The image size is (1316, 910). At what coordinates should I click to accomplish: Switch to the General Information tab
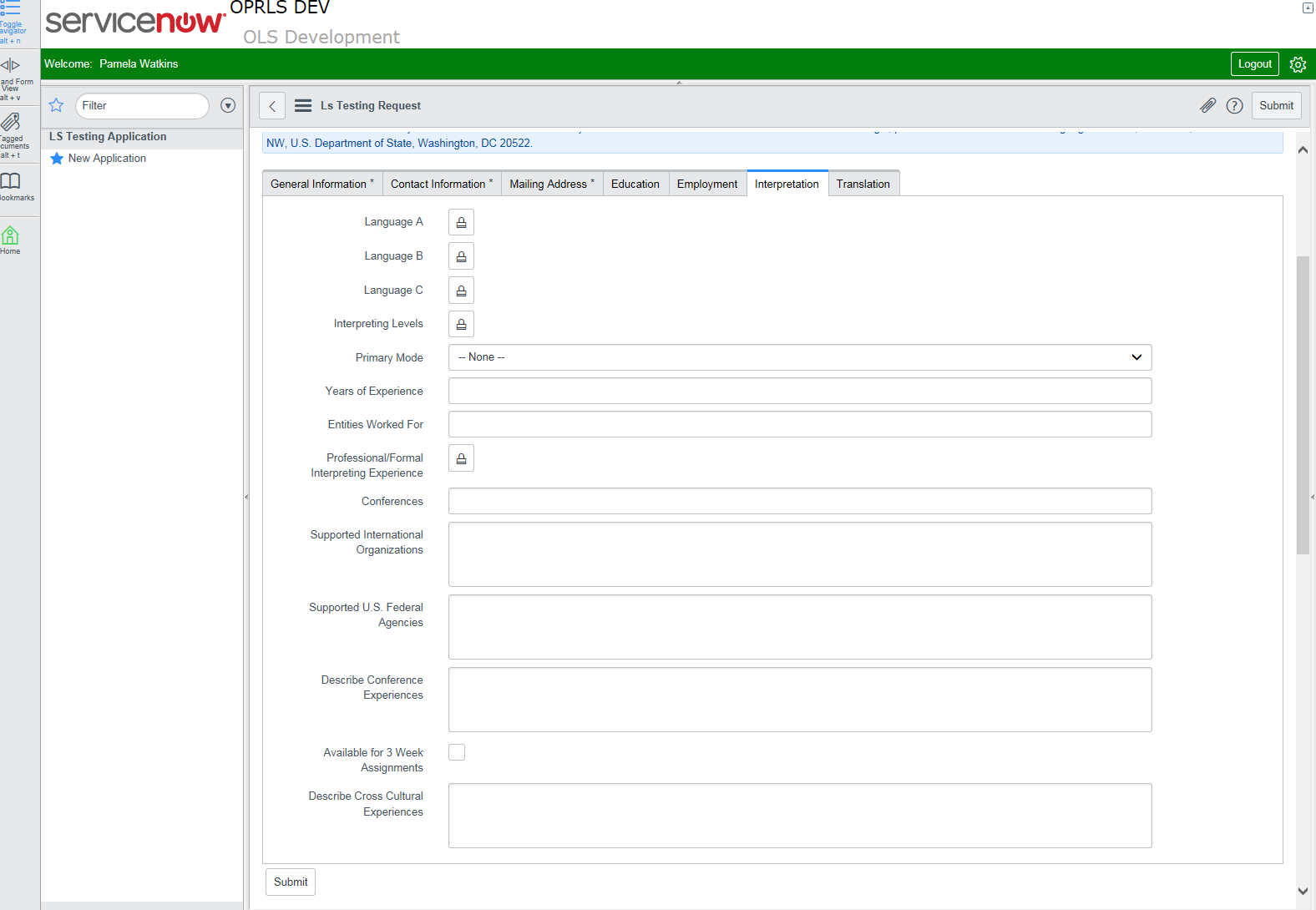(322, 184)
